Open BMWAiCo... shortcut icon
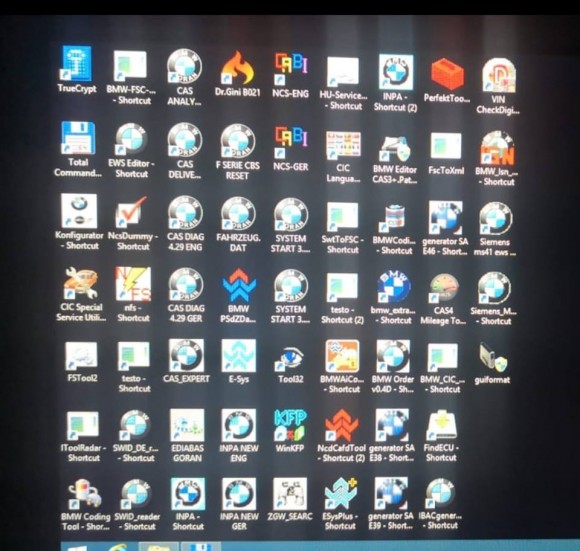The image size is (580, 551). coord(342,357)
